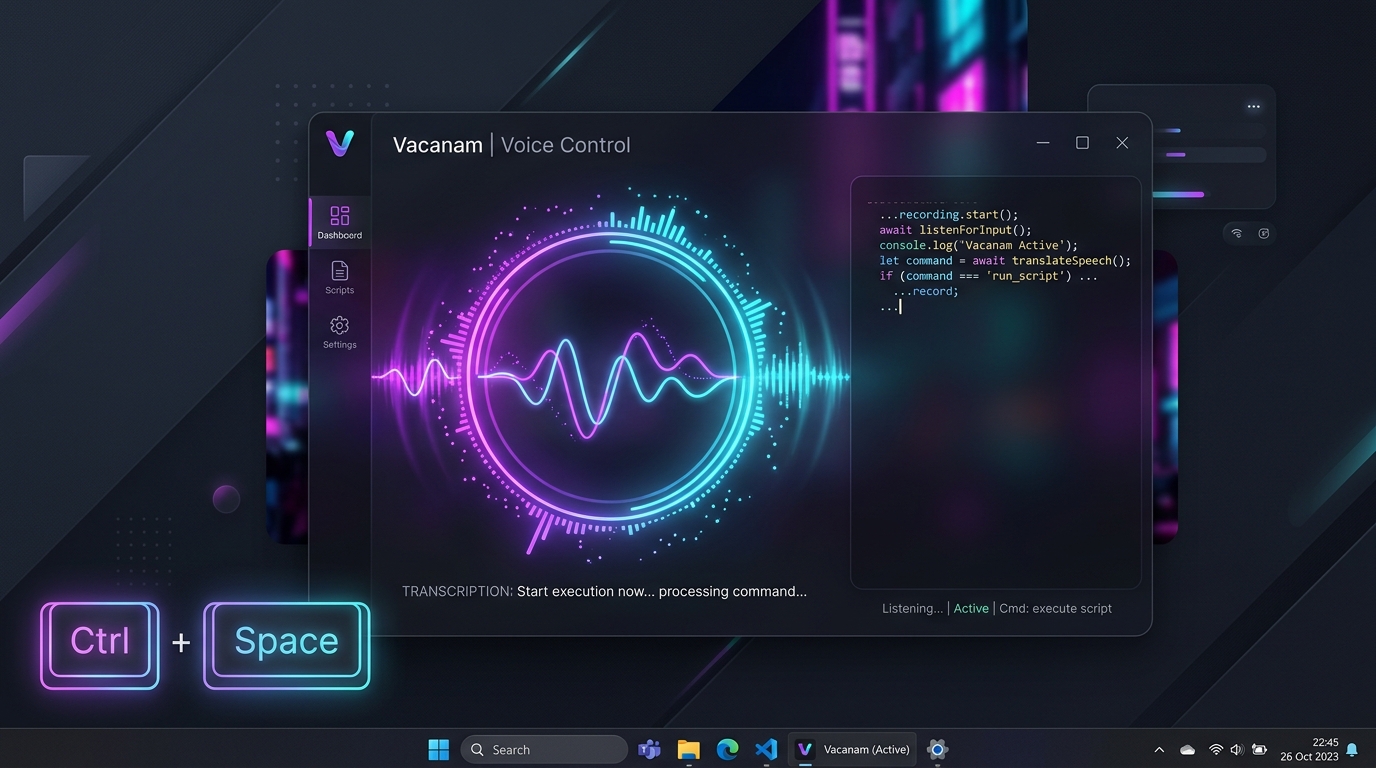Open the settings gear app in taskbar

[x=937, y=749]
